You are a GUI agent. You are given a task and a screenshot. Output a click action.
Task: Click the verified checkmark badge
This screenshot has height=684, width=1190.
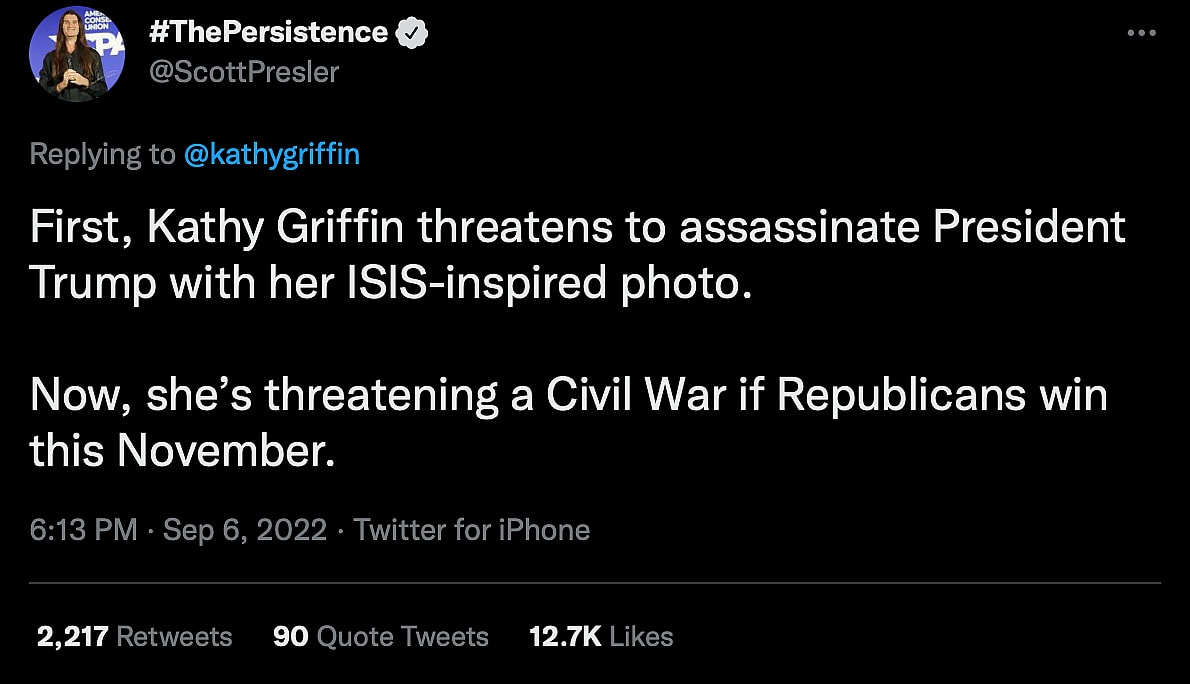(412, 33)
